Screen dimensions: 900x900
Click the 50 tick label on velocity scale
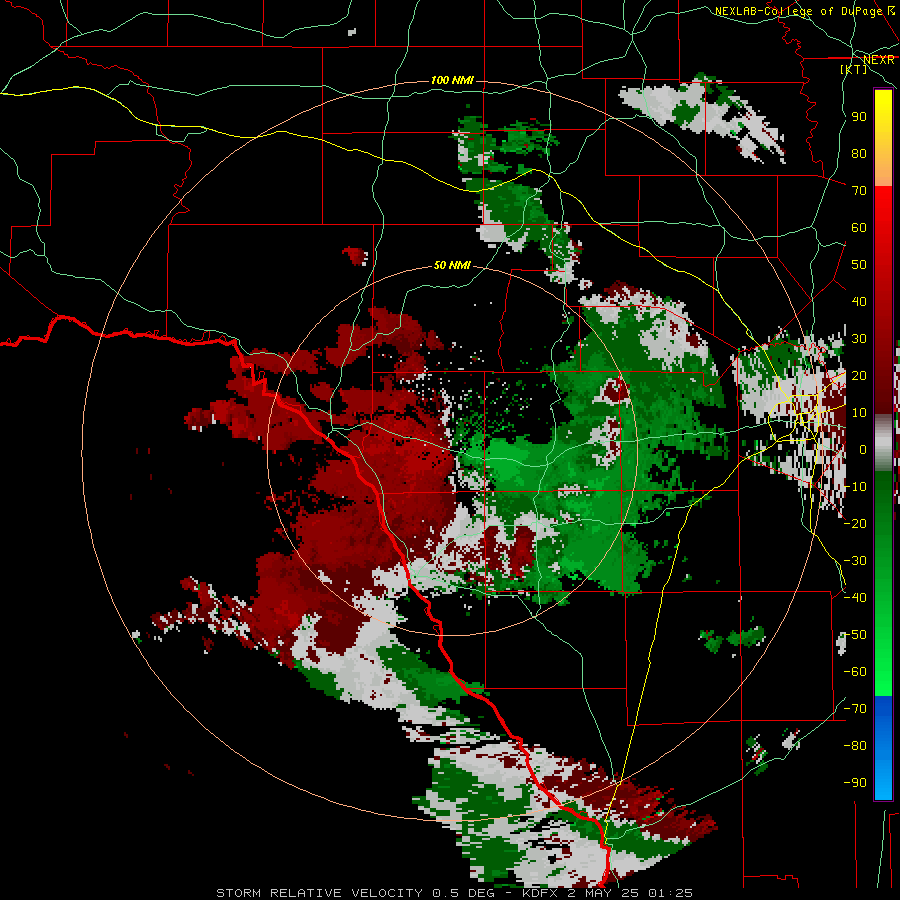[859, 265]
